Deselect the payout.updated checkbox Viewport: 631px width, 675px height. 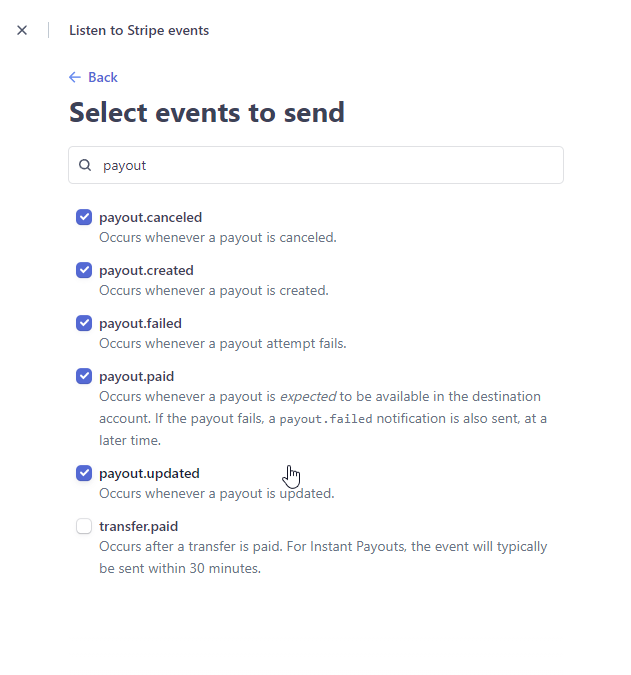84,473
